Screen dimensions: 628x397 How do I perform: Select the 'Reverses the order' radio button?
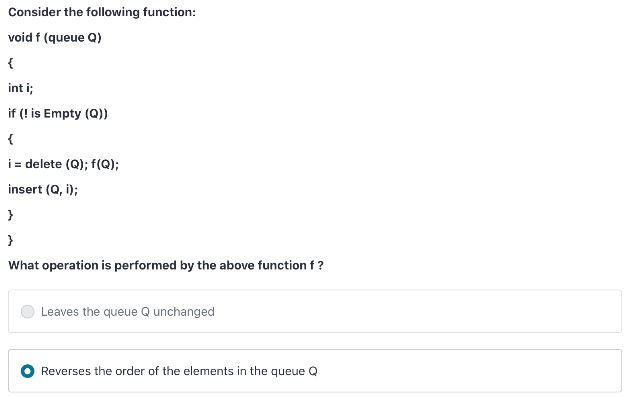(x=28, y=371)
